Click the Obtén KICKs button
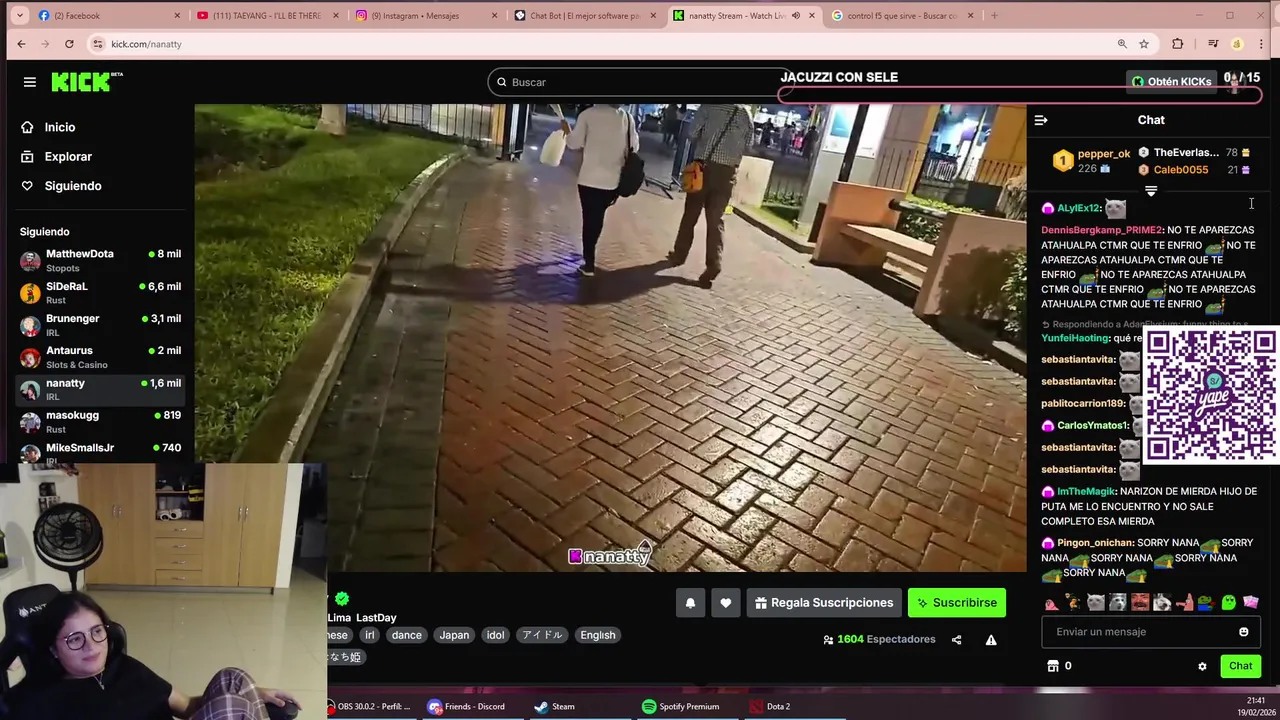 [x=1171, y=82]
